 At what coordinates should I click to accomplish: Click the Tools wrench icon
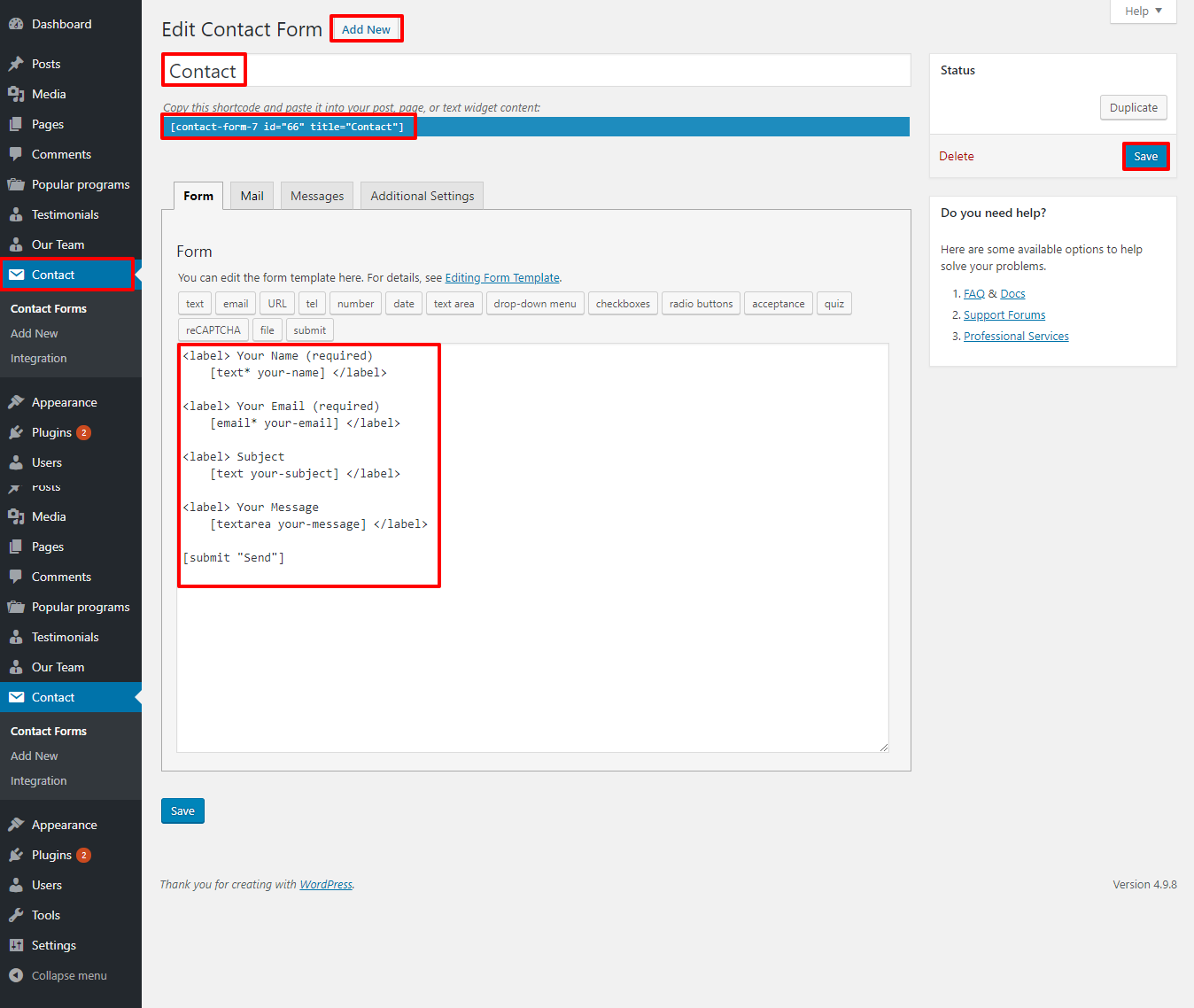point(16,915)
